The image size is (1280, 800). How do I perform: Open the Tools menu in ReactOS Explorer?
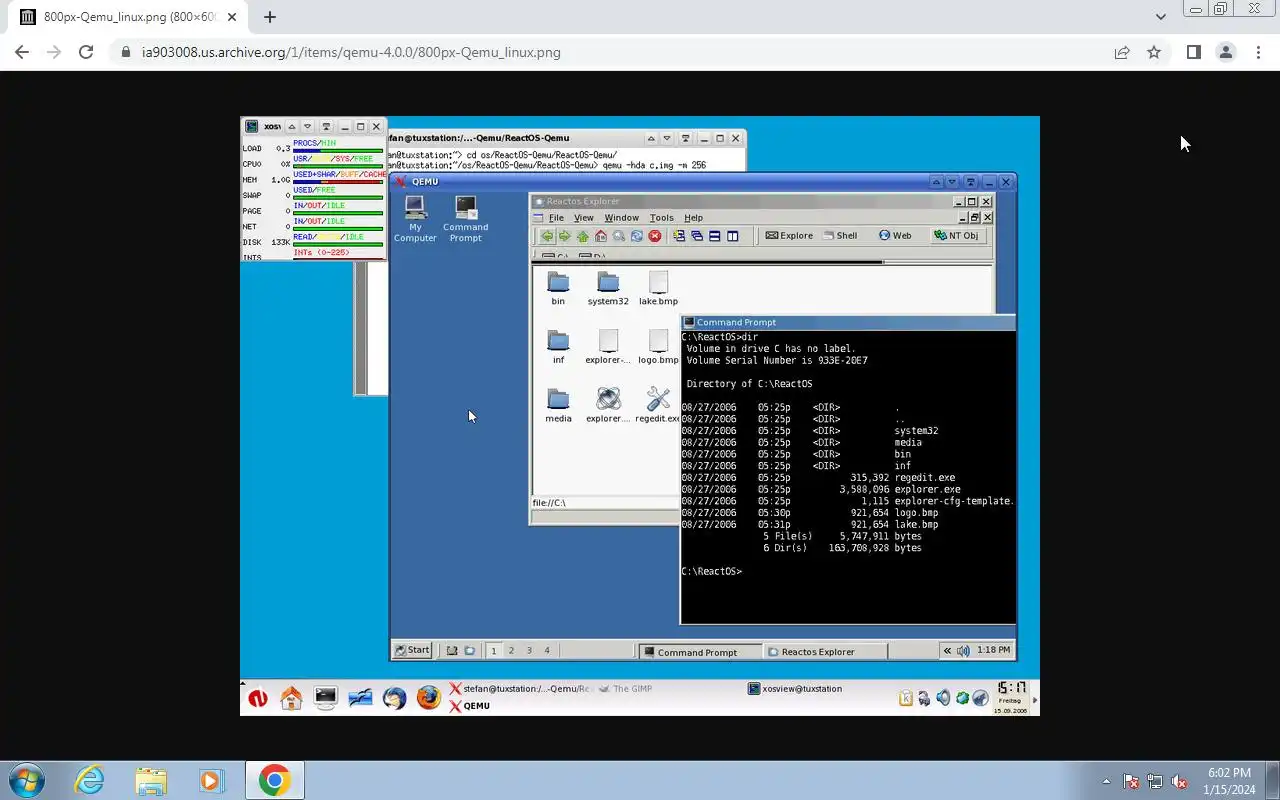[662, 217]
